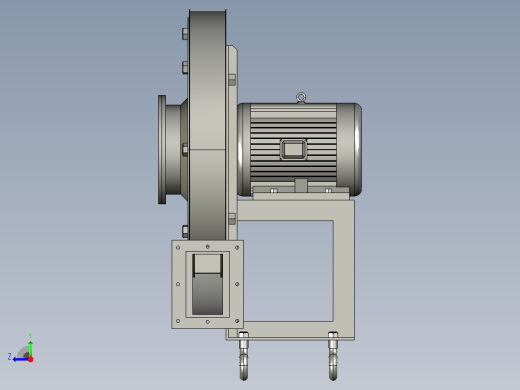Pick the round inlet flange on the left
Screen dimensions: 520x390
[162, 149]
